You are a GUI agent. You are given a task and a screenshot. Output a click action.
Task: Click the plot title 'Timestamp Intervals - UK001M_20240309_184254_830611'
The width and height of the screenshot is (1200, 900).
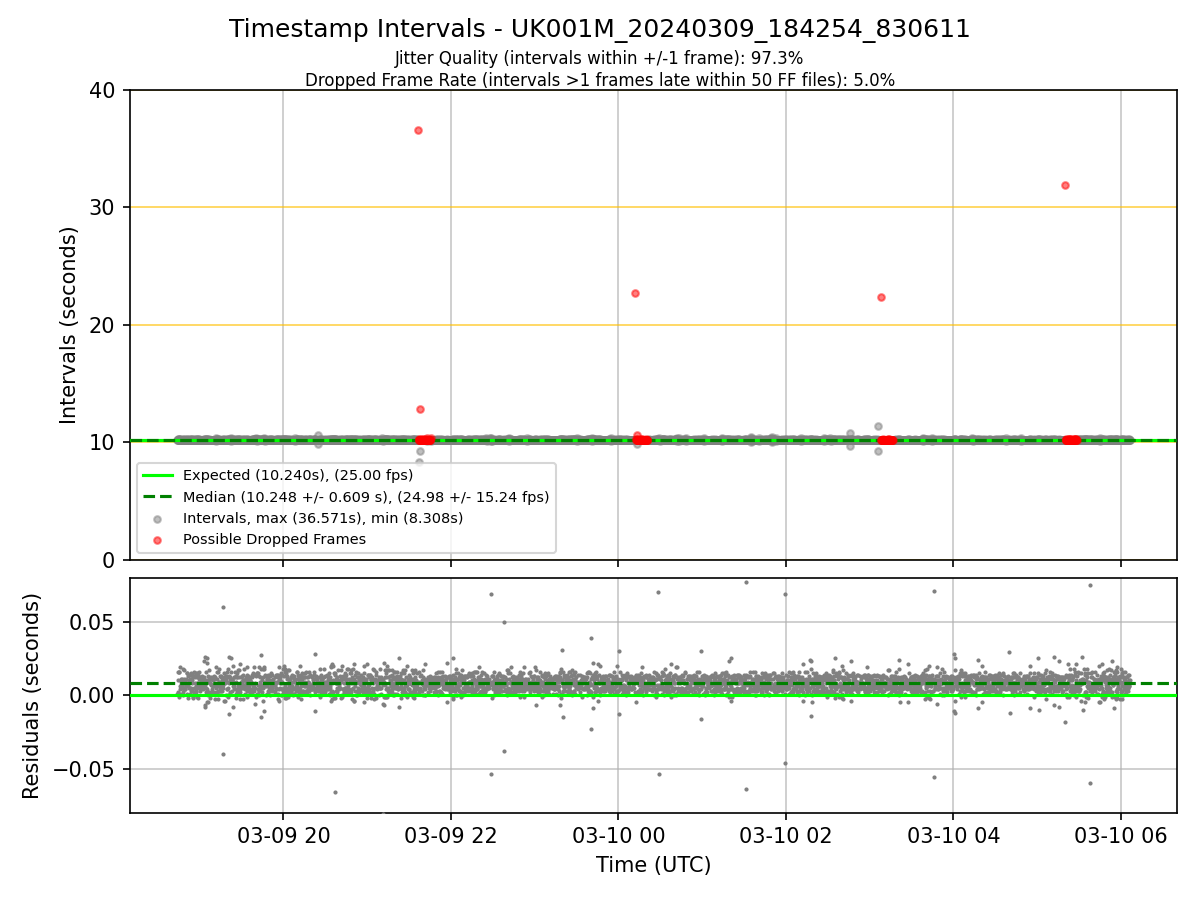(x=599, y=29)
